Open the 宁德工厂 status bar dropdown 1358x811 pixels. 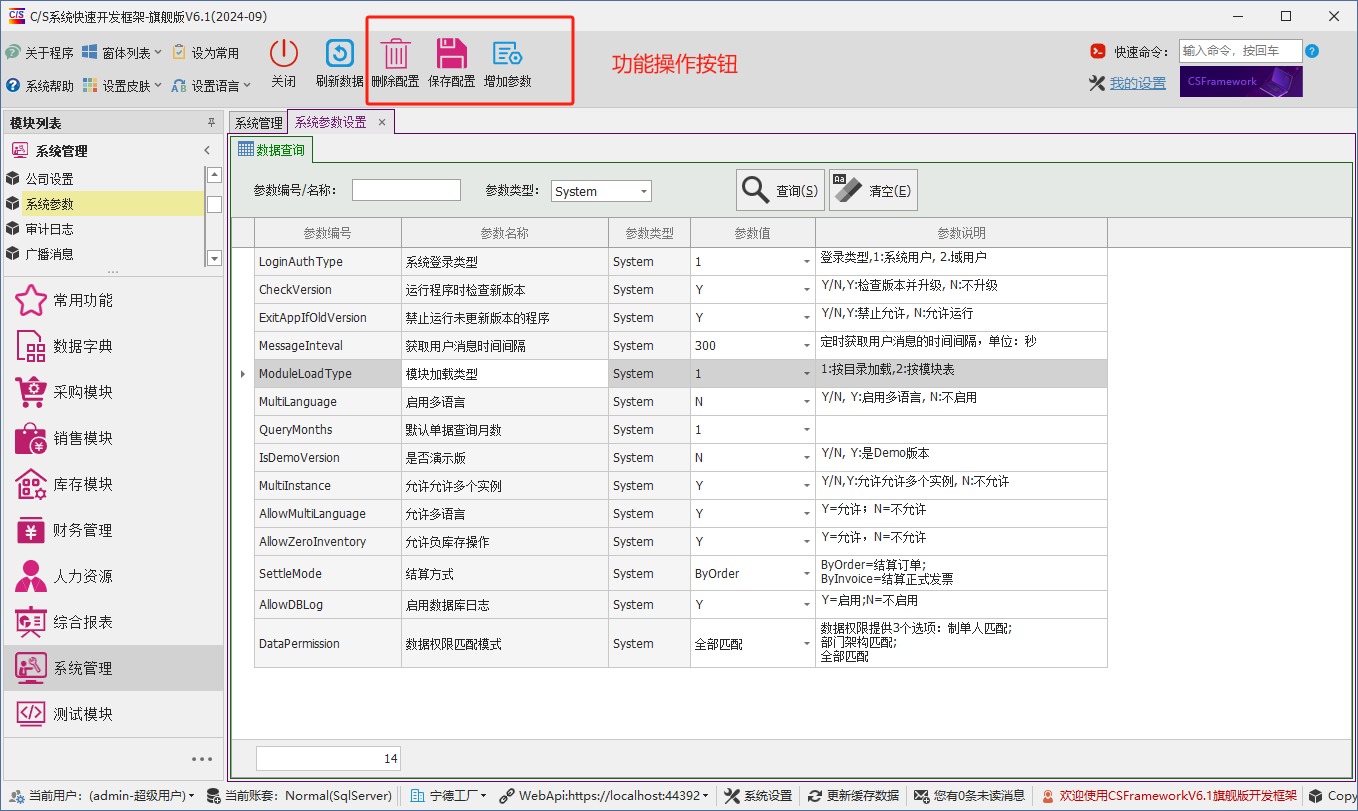[x=450, y=796]
